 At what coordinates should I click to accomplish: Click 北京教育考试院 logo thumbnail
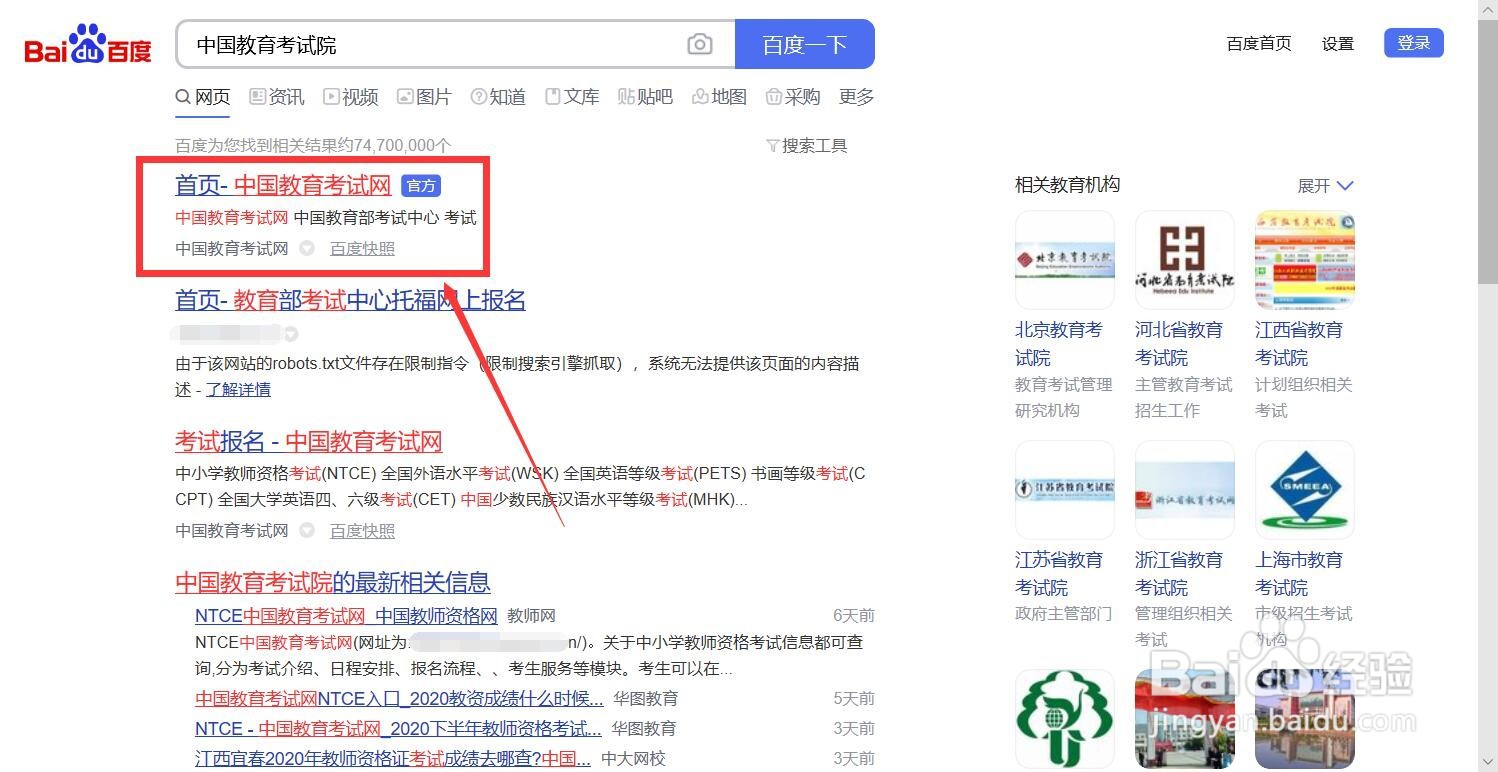[1064, 260]
